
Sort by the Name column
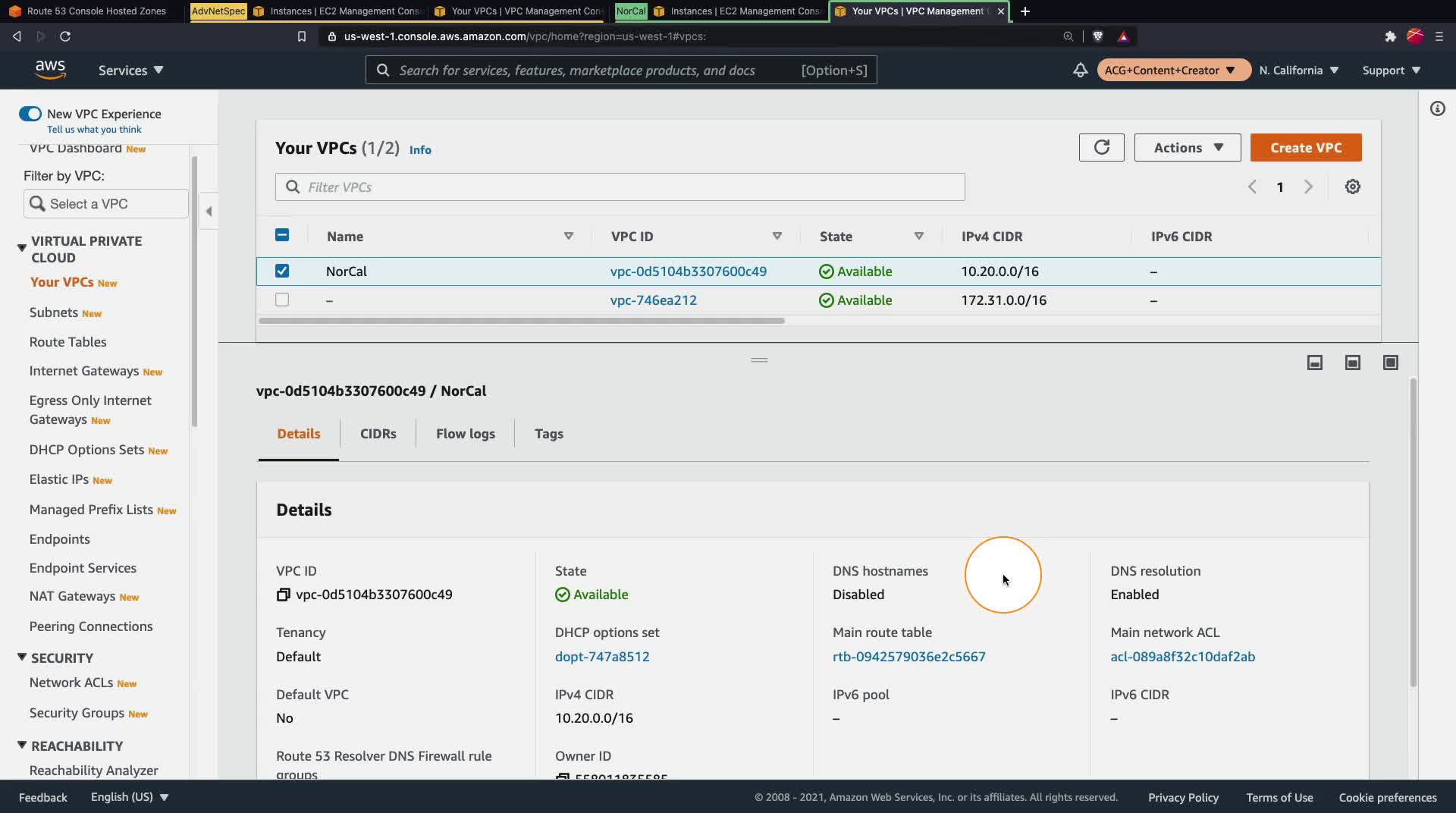tap(569, 237)
